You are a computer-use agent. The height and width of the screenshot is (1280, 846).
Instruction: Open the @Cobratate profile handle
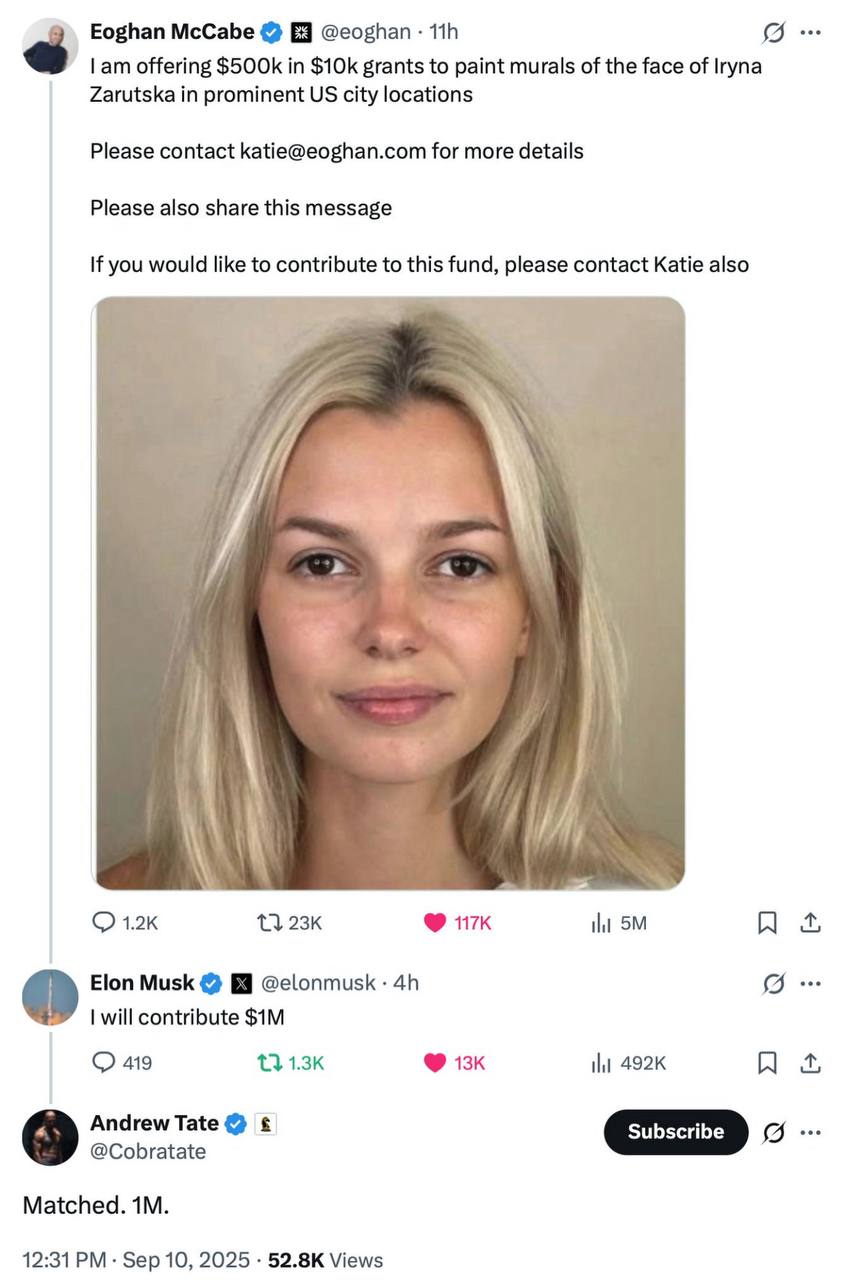148,1152
